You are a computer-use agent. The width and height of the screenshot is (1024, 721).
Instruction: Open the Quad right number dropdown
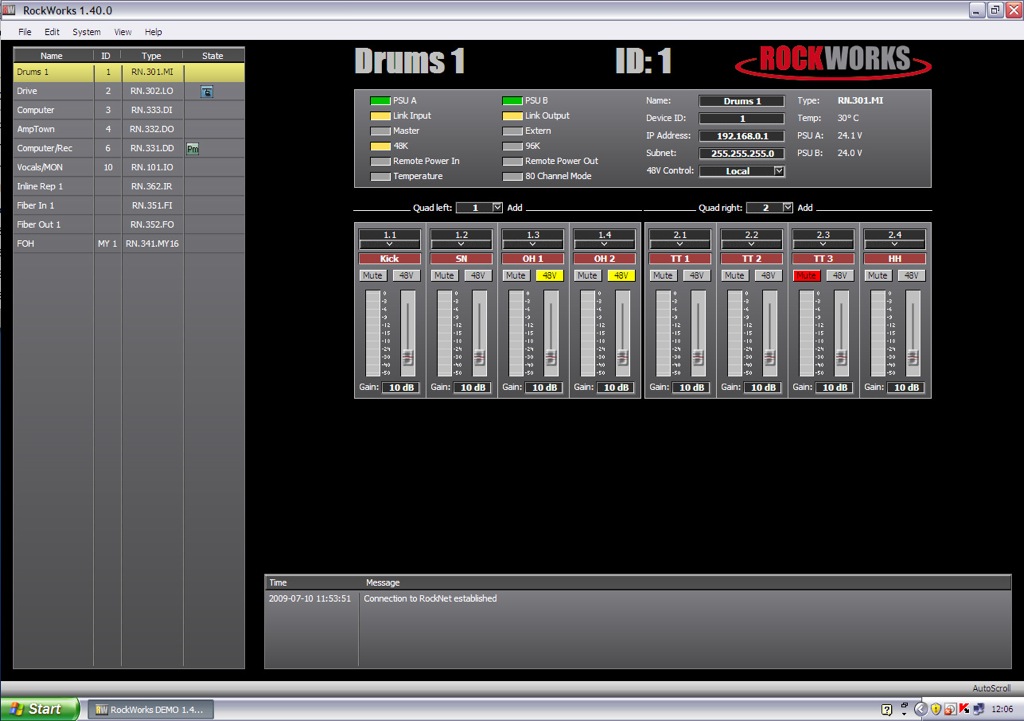[788, 208]
